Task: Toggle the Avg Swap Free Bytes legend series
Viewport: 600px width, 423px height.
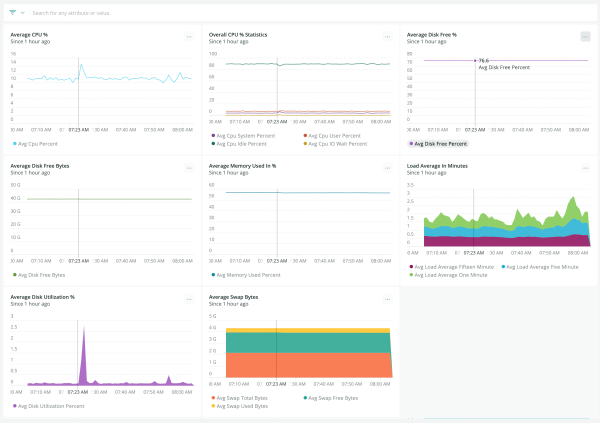Action: (x=331, y=398)
